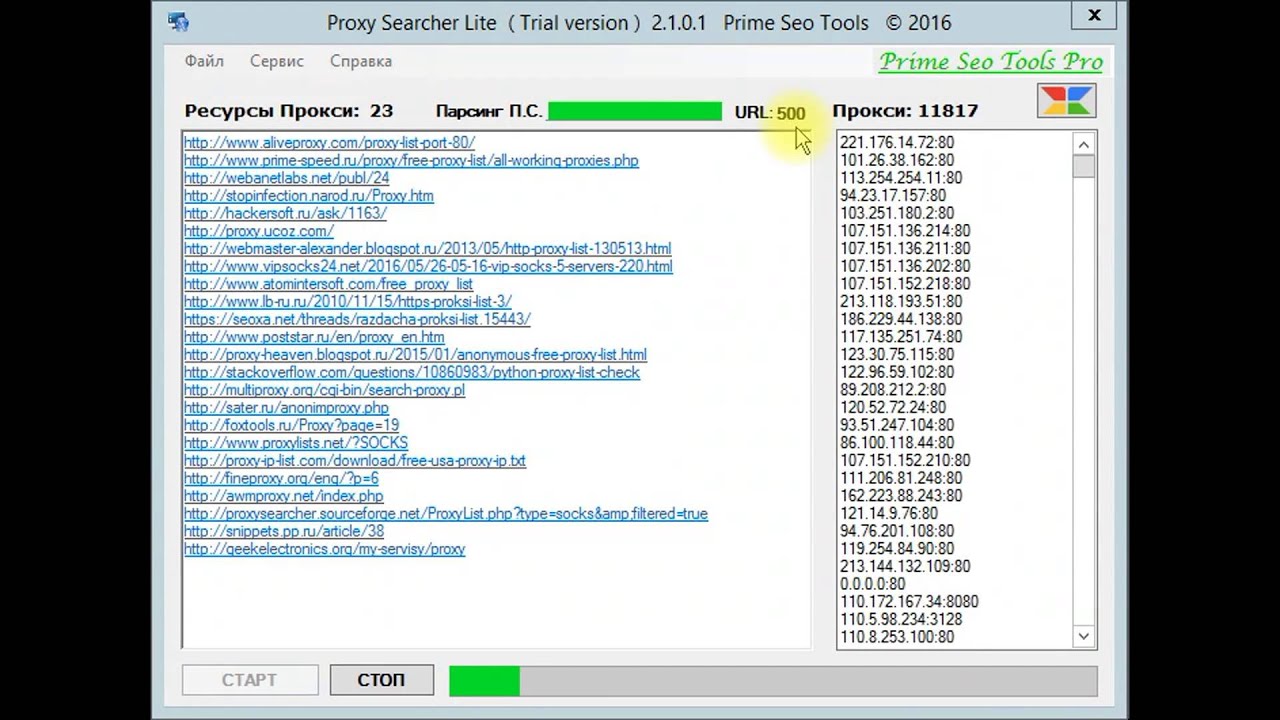Open proxy-heaven.blogspot.ru anonymous proxy link
The width and height of the screenshot is (1280, 720).
click(415, 355)
